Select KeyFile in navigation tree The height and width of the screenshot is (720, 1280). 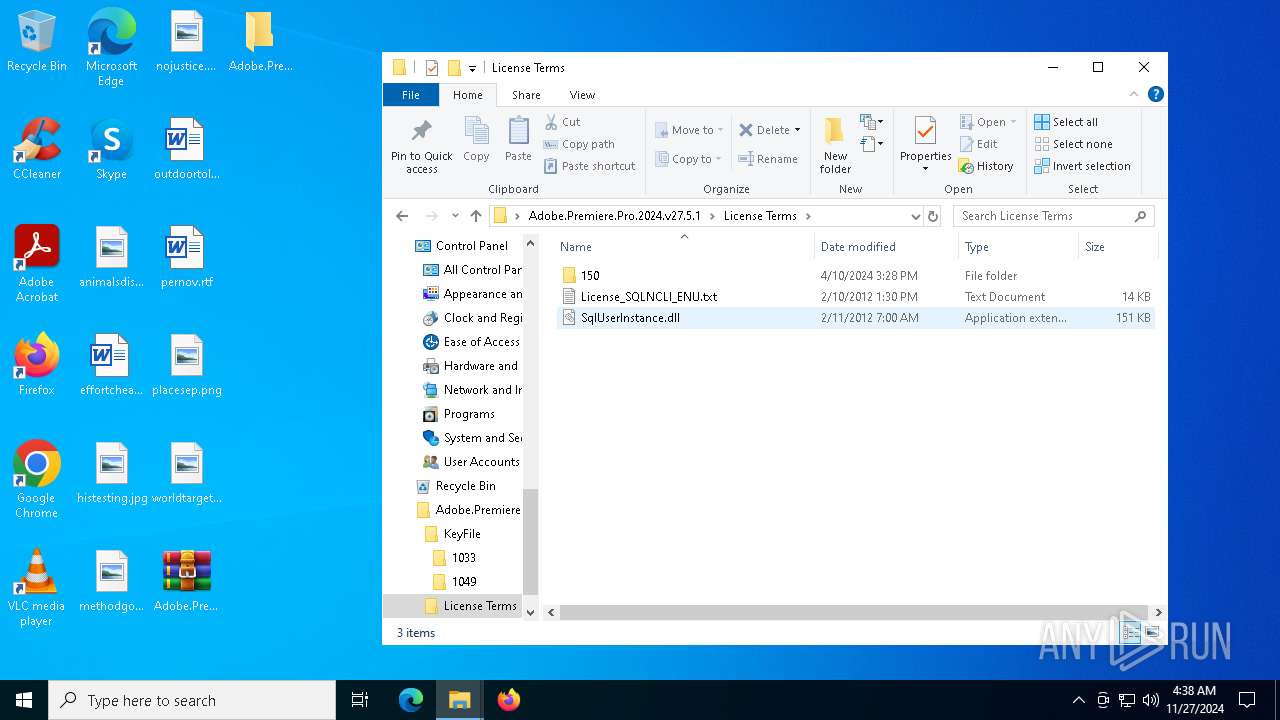pyautogui.click(x=462, y=534)
